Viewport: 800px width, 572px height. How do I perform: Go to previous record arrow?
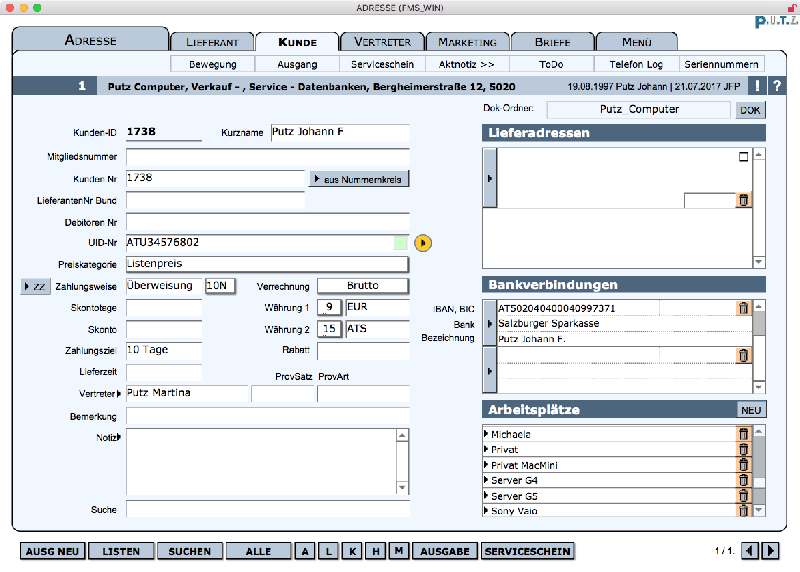pos(749,551)
